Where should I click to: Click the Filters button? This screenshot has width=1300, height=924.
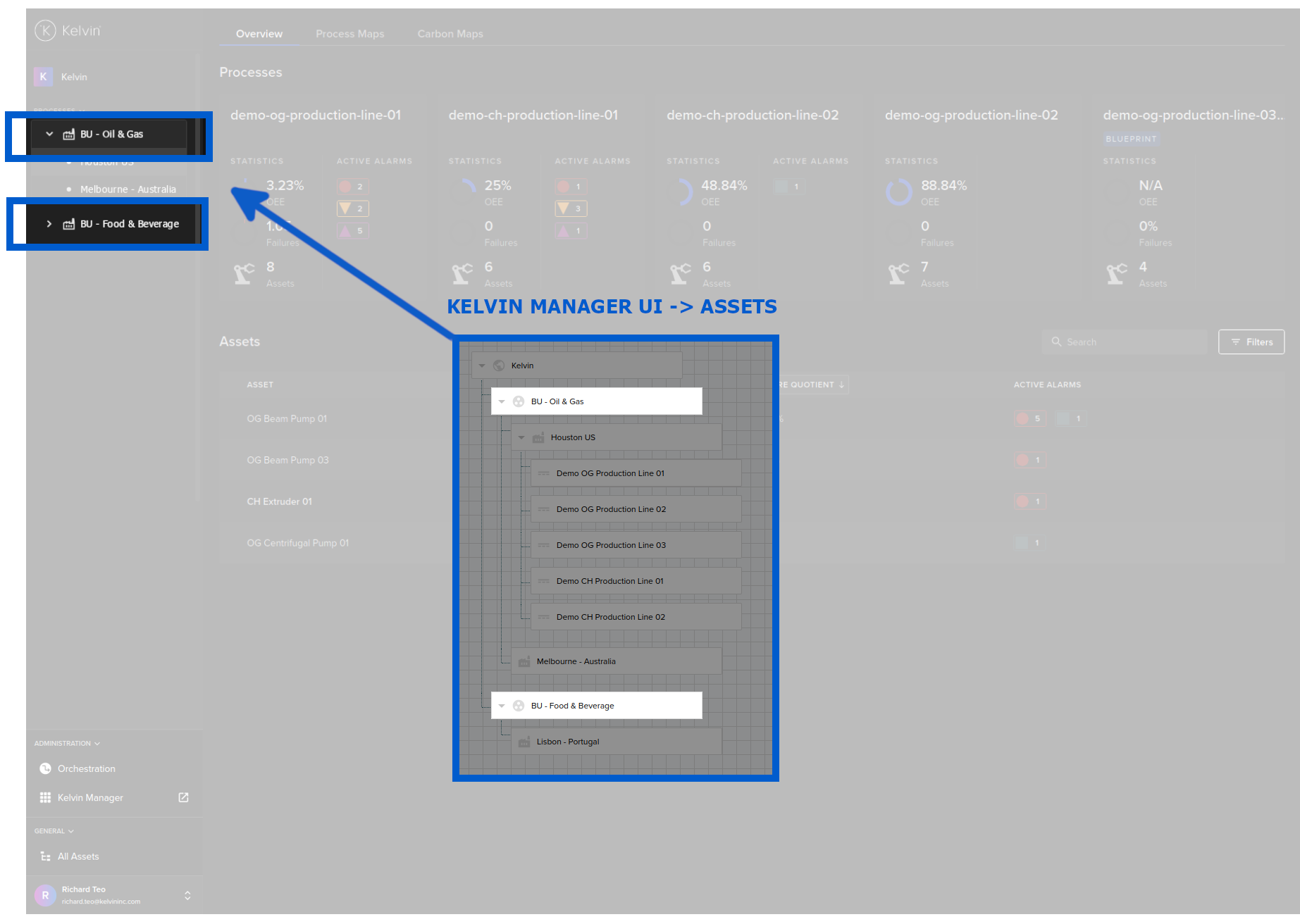[1251, 342]
